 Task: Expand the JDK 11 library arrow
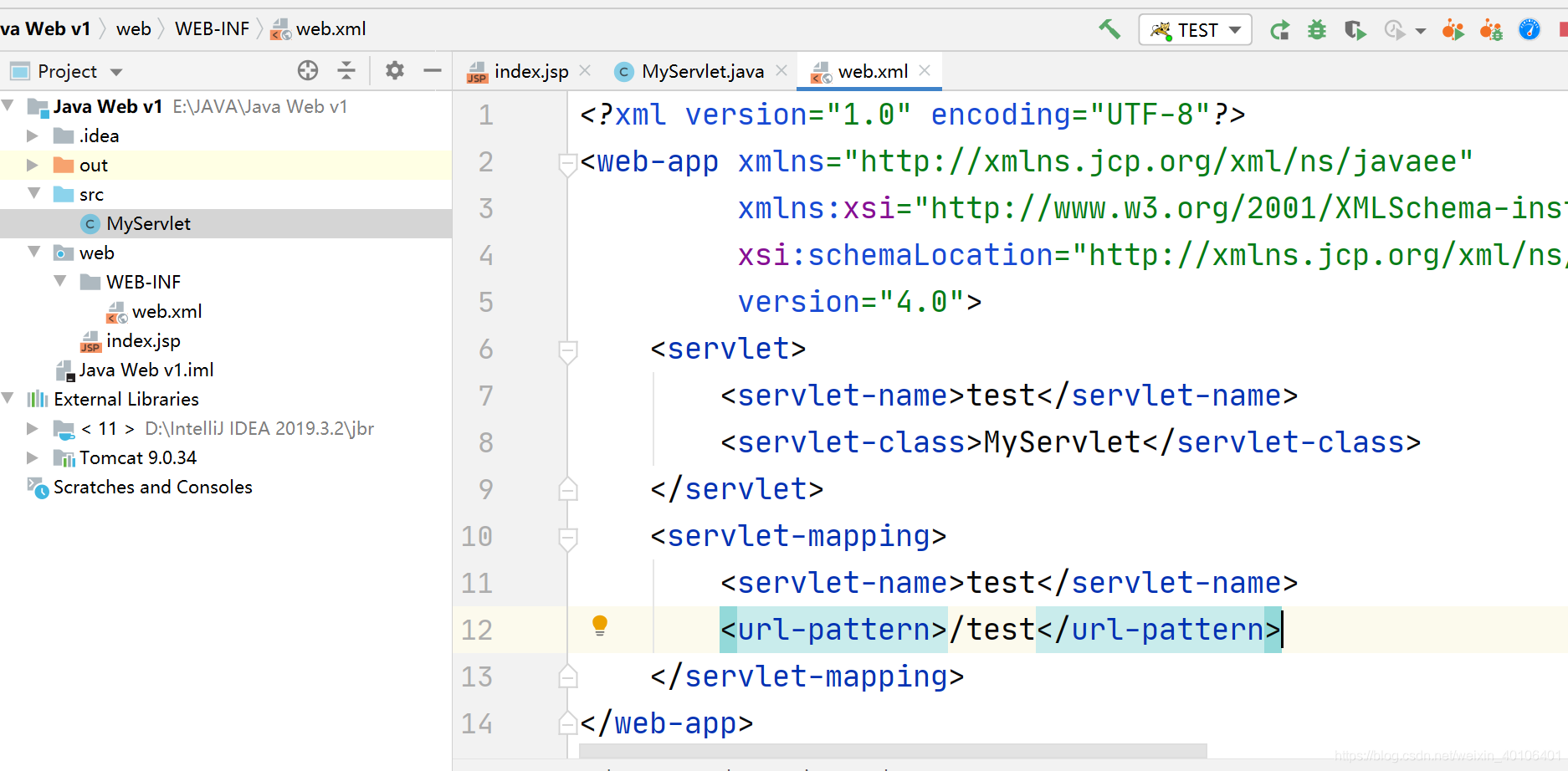33,428
